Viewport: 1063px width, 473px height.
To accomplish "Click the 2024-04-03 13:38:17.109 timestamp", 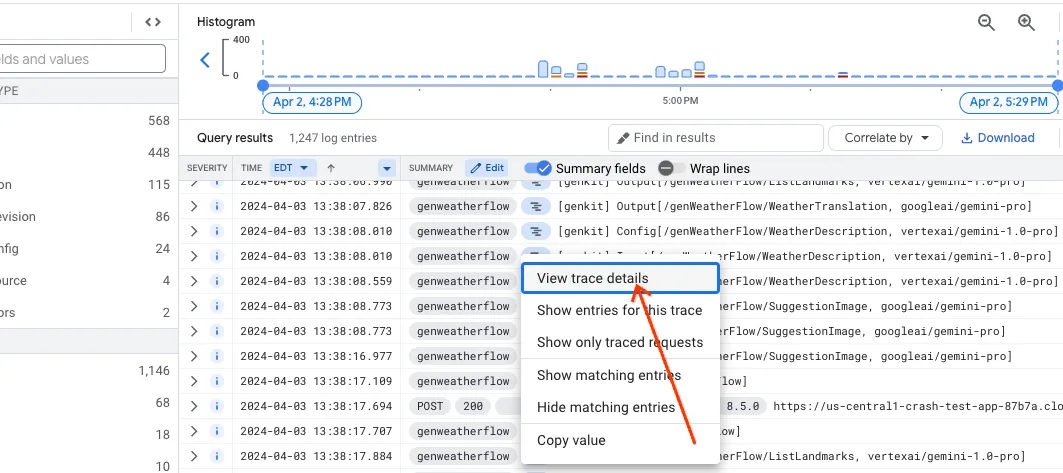I will (316, 382).
